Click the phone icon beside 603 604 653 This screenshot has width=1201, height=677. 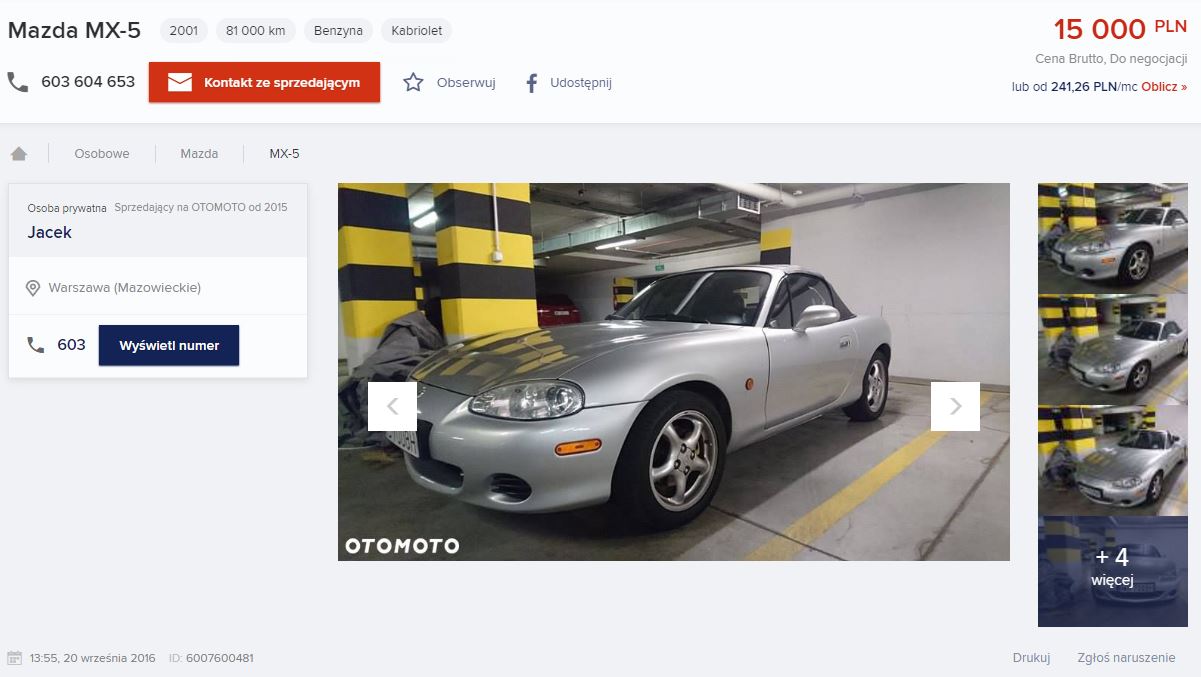tap(18, 82)
